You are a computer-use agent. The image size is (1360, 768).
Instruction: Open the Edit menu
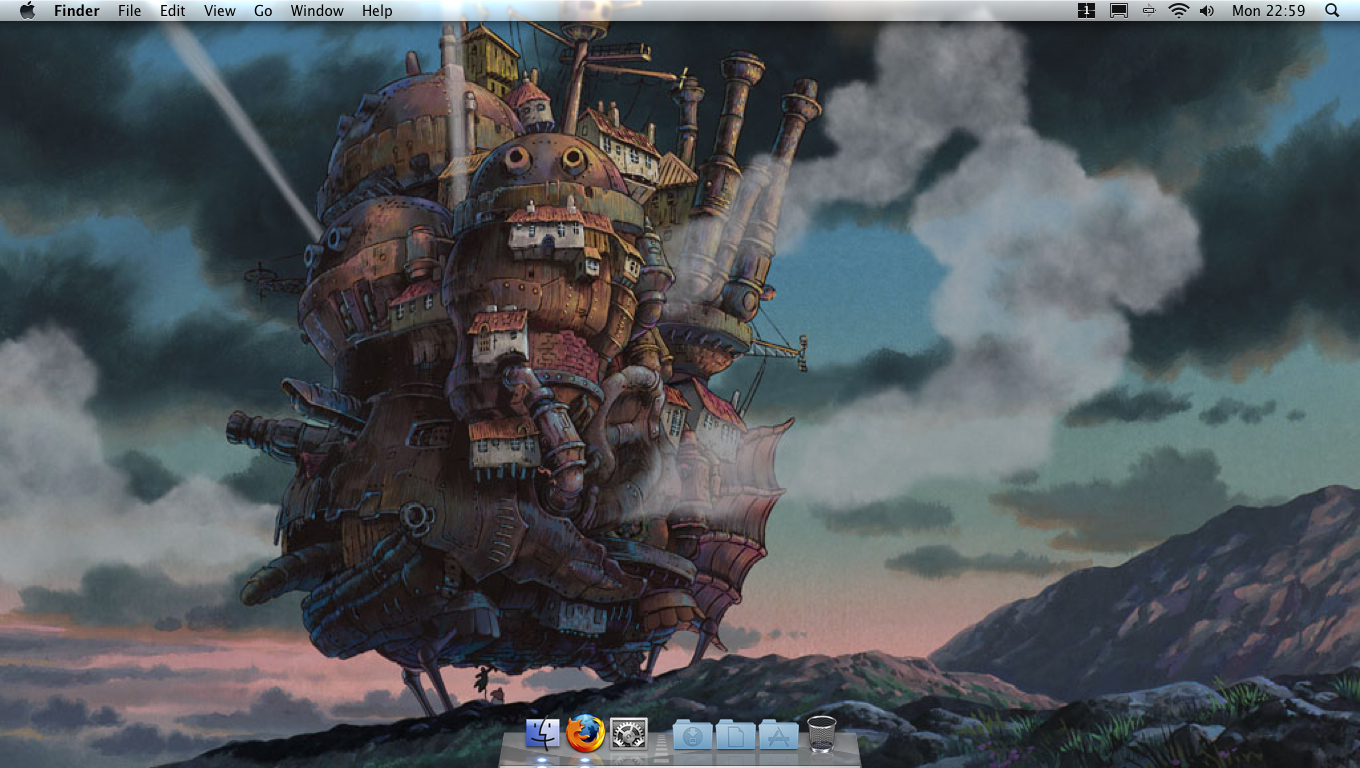(173, 11)
